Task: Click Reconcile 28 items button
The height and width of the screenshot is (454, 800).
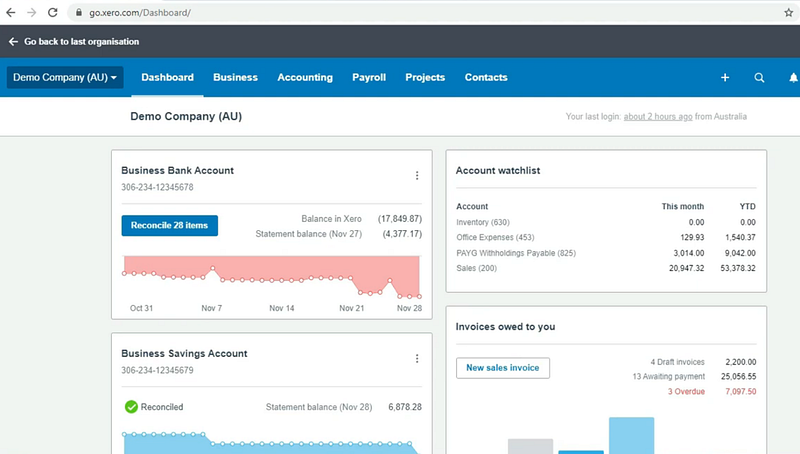Action: point(169,225)
